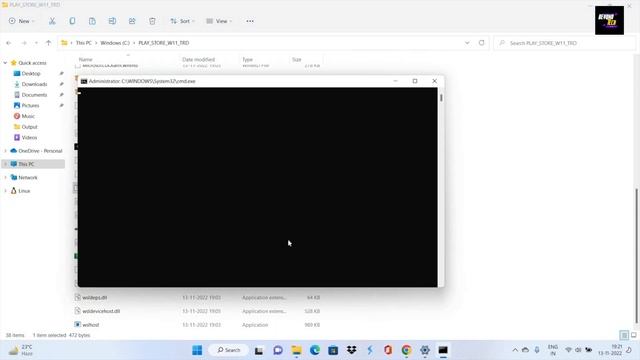Sort by the Name column header
Viewport: 640px width, 360px height.
(86, 60)
